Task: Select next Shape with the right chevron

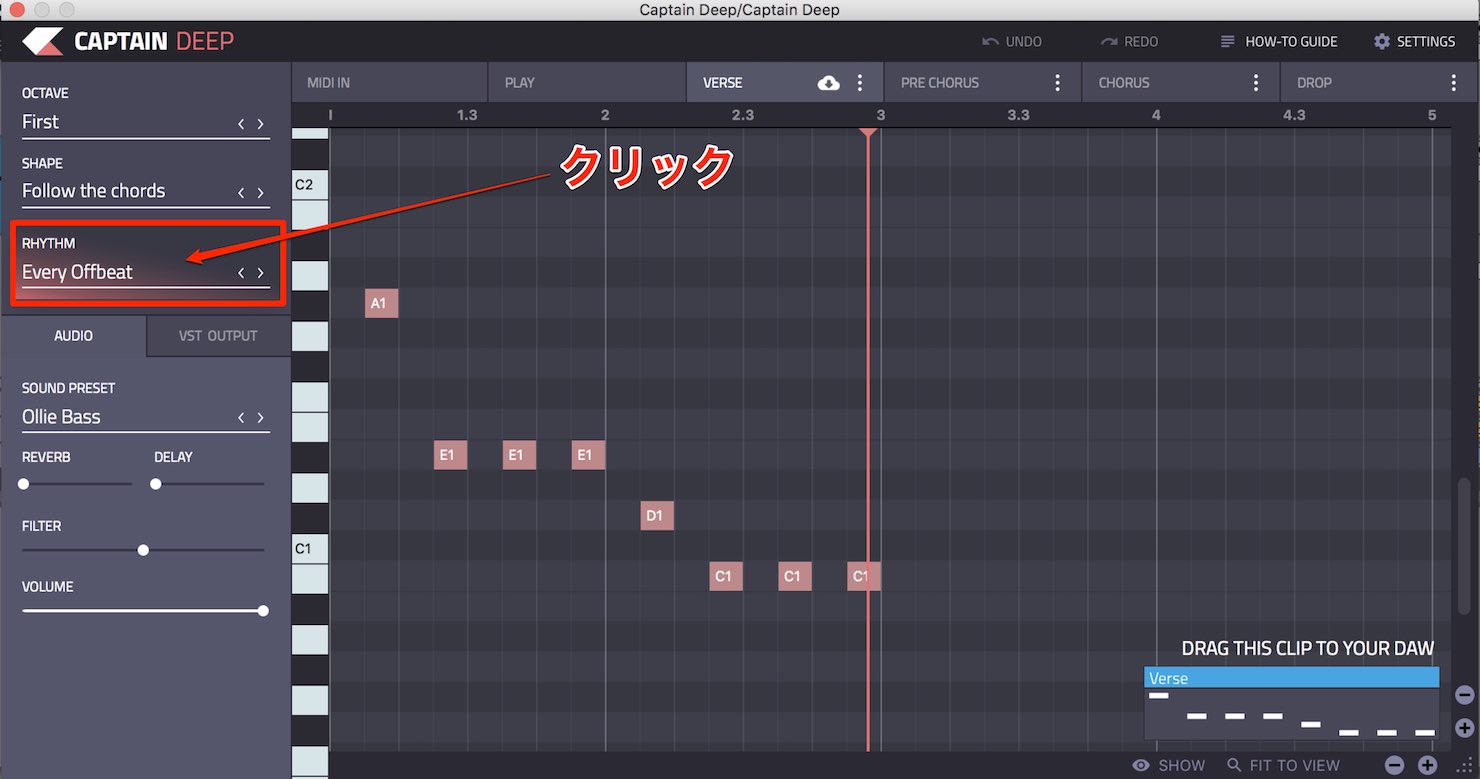Action: [x=261, y=193]
